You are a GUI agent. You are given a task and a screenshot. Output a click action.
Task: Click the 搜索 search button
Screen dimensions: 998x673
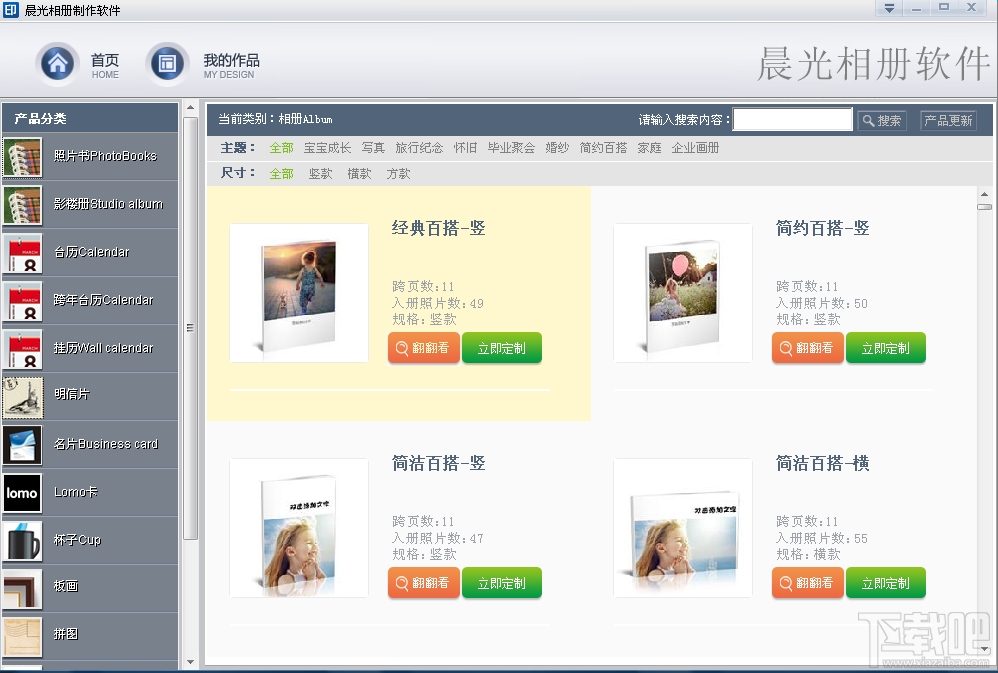(x=882, y=120)
